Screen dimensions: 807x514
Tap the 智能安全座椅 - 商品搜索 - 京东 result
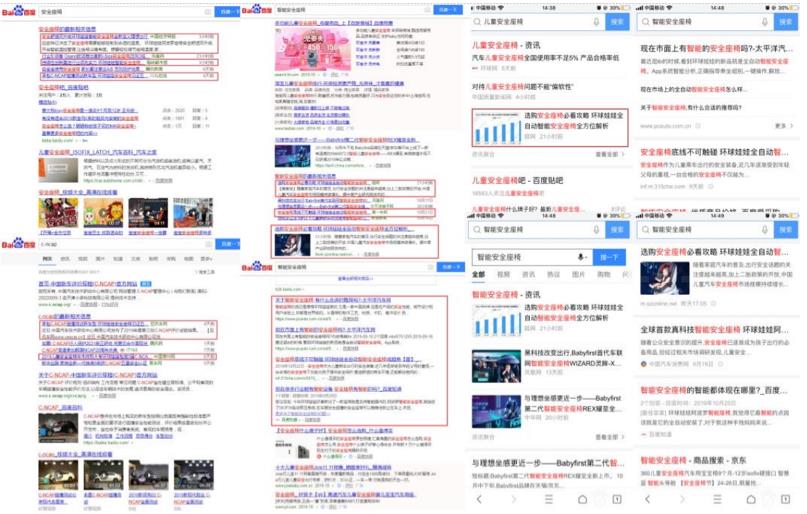(x=693, y=460)
